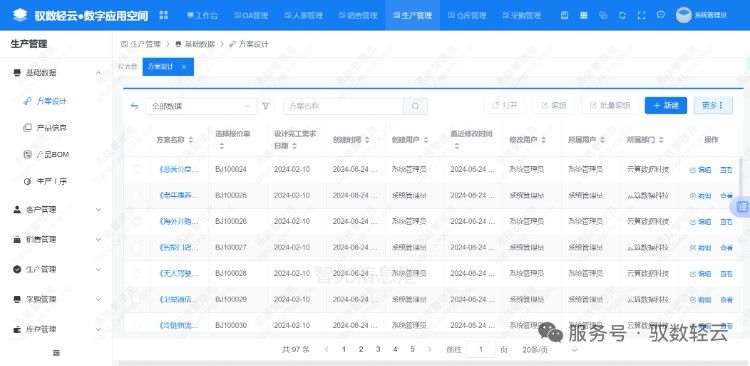Click the 方案名称 search field

pos(343,106)
